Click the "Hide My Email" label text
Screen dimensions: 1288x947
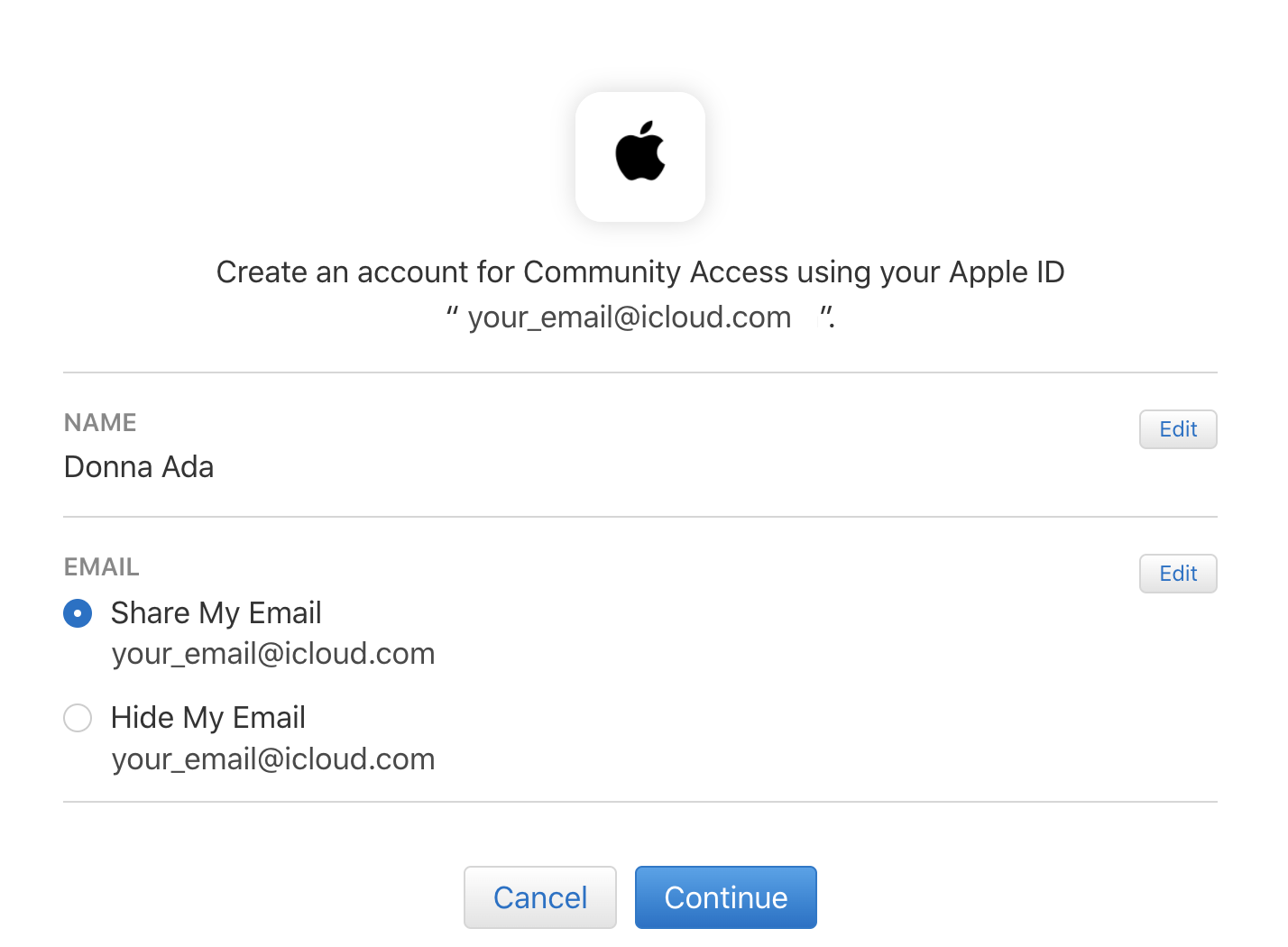click(208, 718)
